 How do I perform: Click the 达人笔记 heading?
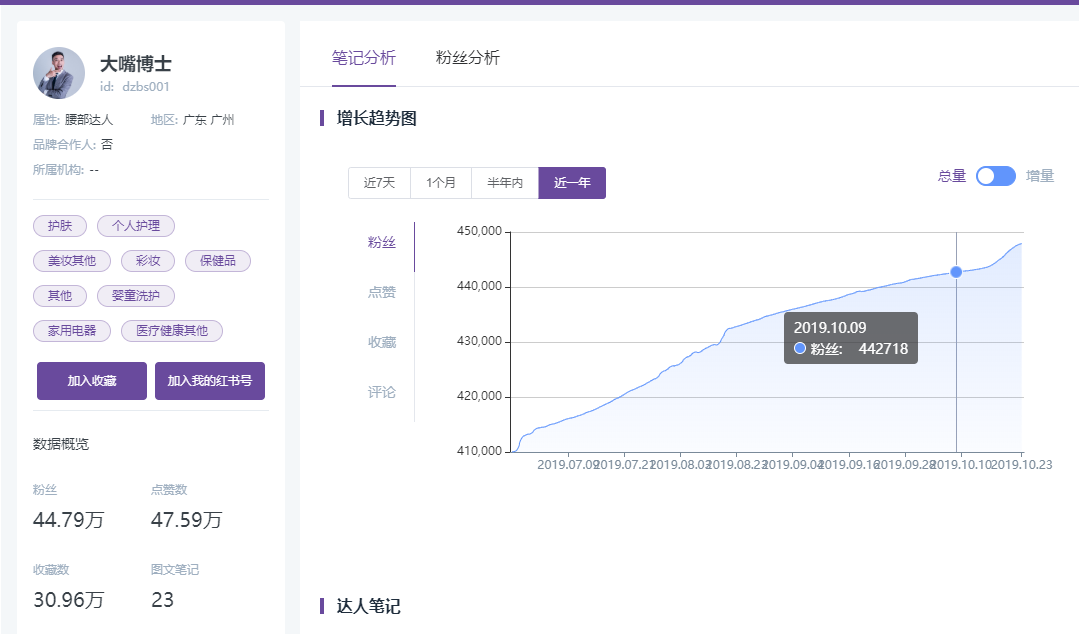pos(368,606)
